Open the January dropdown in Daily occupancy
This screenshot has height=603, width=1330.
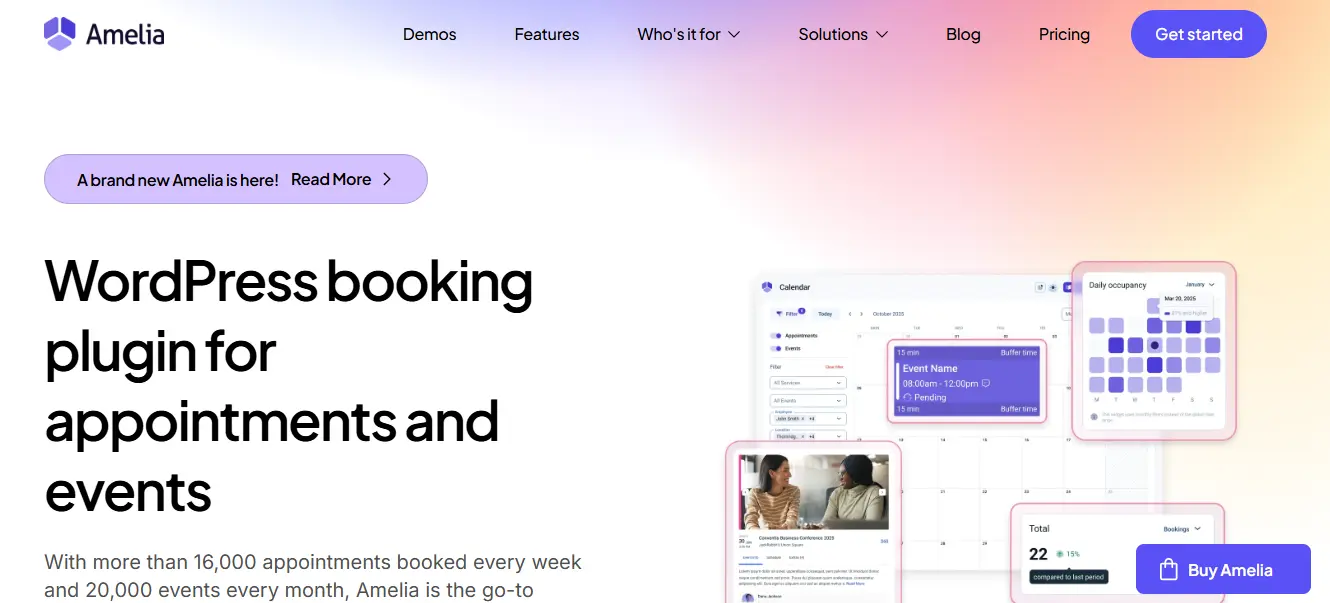1199,285
